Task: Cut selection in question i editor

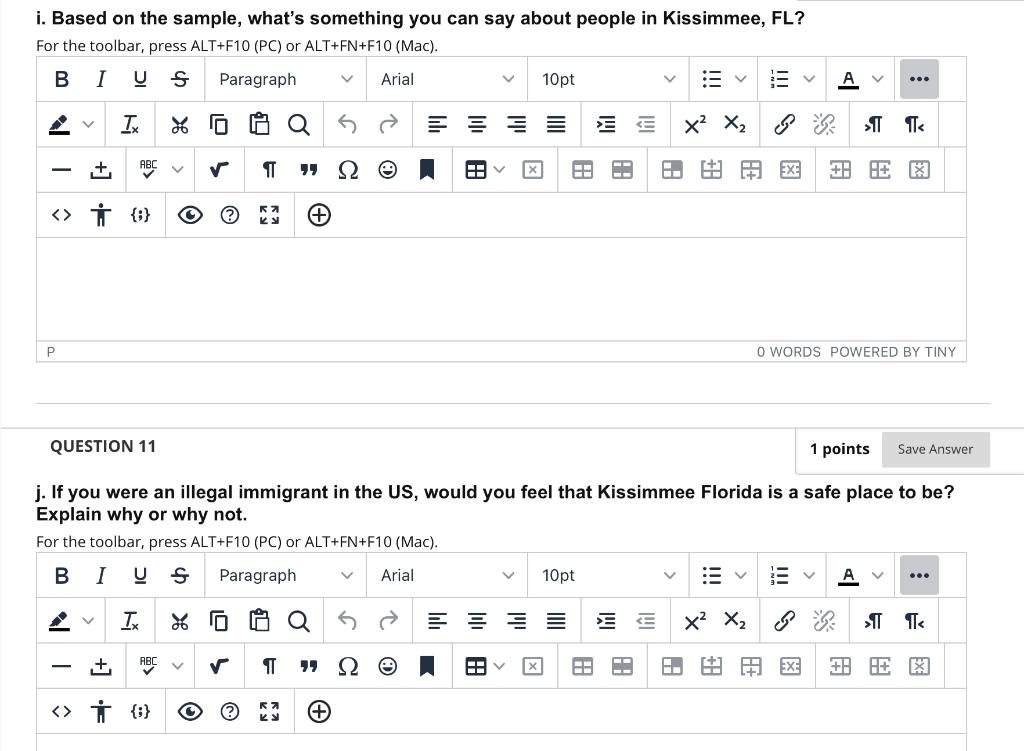Action: tap(180, 124)
